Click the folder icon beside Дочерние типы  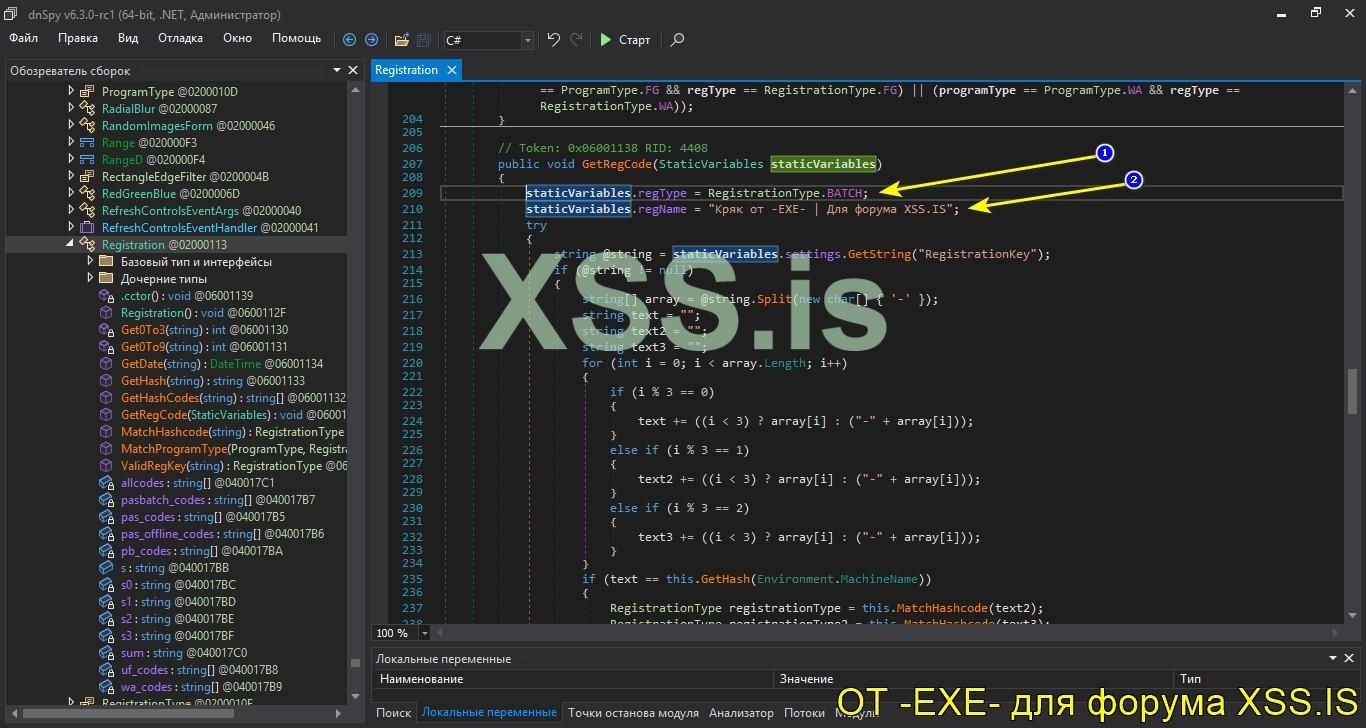106,279
